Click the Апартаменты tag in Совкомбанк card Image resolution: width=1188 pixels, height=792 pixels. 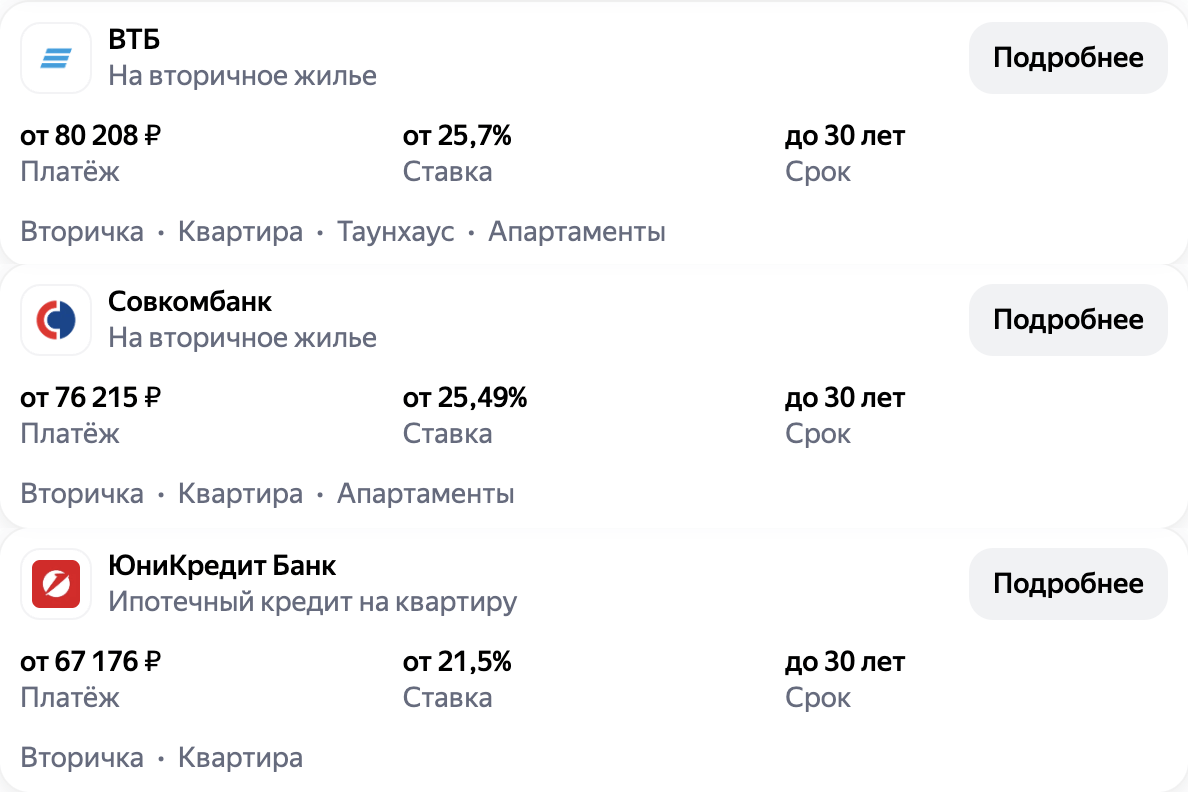tap(426, 494)
